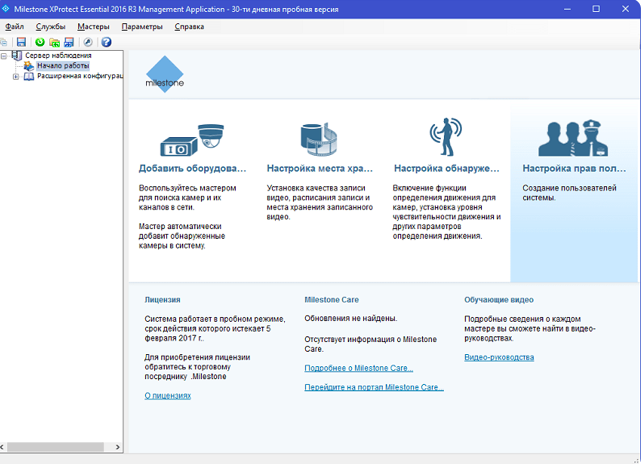This screenshot has width=641, height=464.
Task: Open the Настройка места хранения heading
Action: tap(320, 168)
